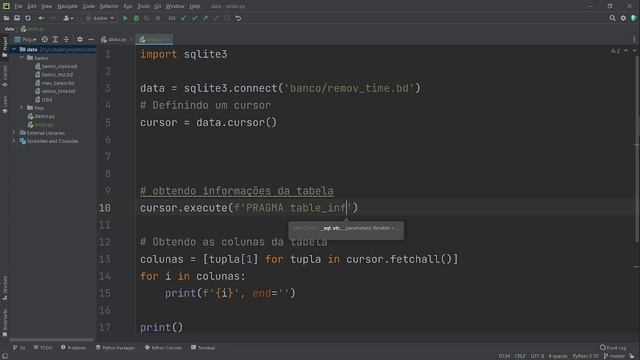The height and width of the screenshot is (360, 640).
Task: Click the Expand All icon in Project panel
Action: pos(55,39)
